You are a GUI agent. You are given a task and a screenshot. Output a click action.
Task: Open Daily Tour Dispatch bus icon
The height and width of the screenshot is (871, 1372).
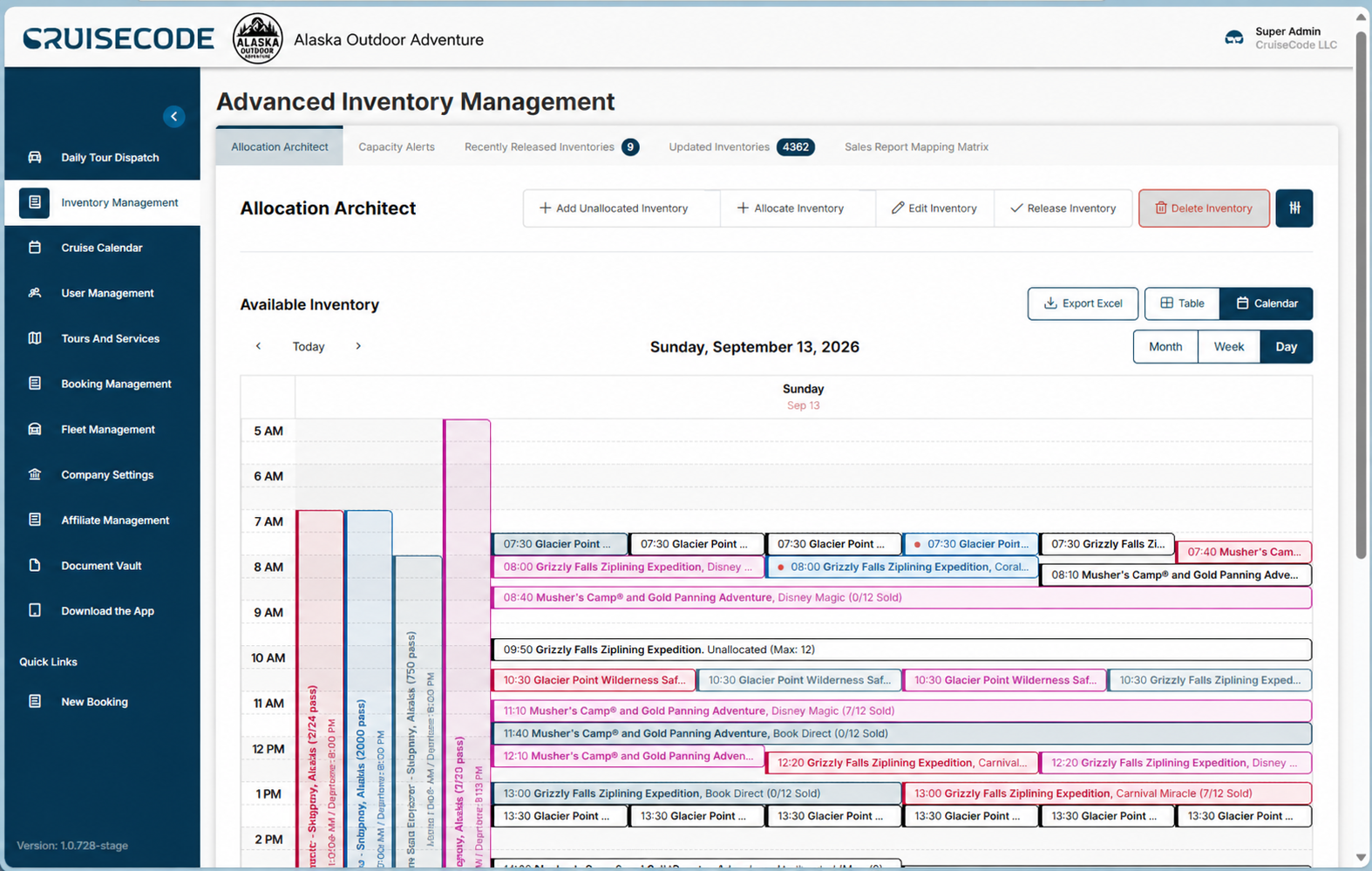35,157
